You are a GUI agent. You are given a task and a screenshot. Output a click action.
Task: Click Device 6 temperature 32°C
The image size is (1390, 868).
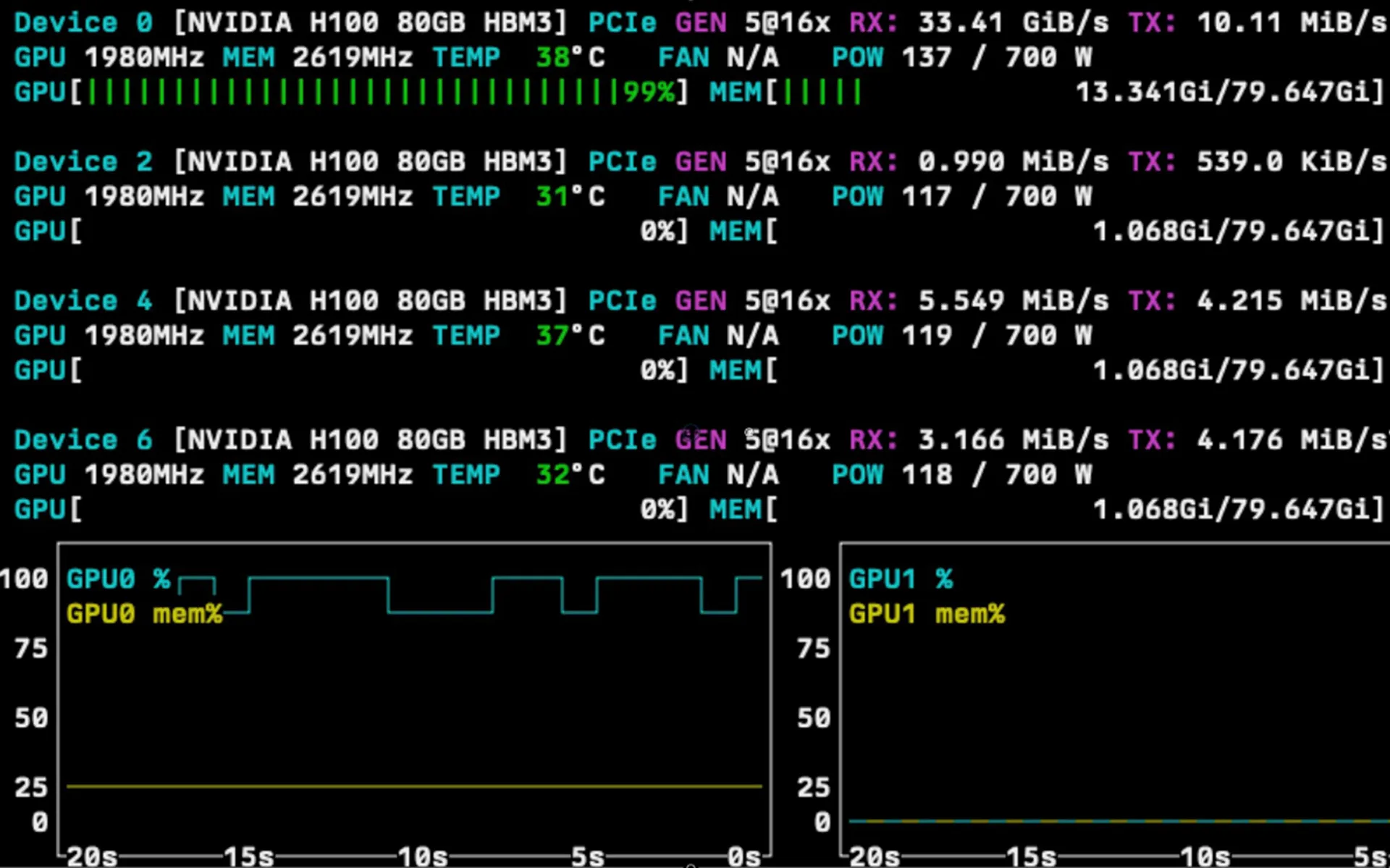click(x=570, y=474)
